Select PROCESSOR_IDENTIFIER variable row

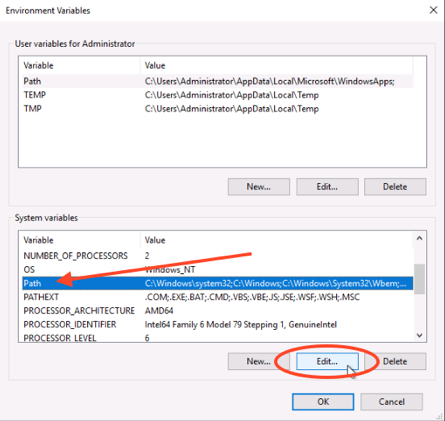(218, 324)
